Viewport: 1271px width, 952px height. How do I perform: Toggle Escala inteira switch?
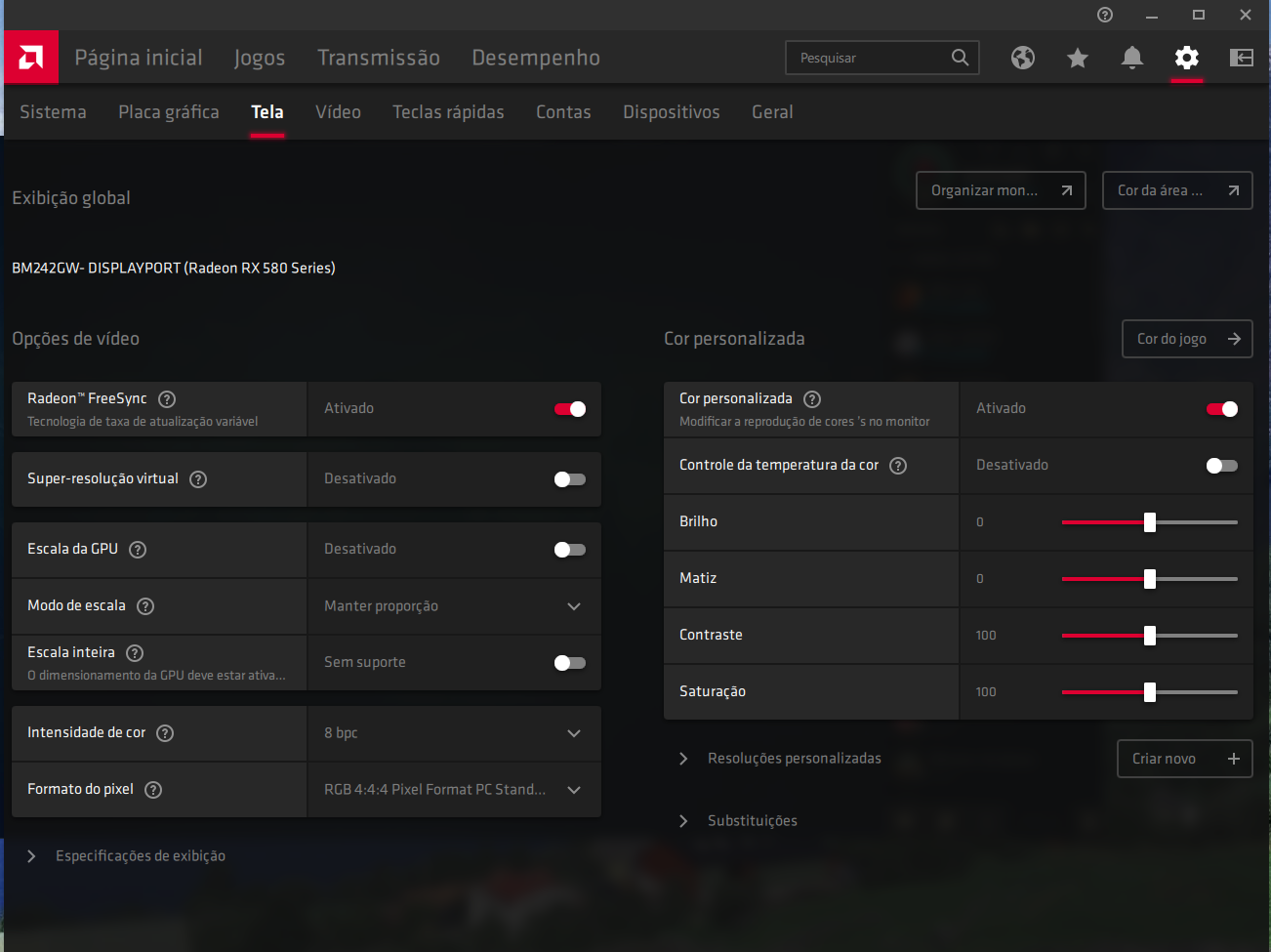click(570, 663)
